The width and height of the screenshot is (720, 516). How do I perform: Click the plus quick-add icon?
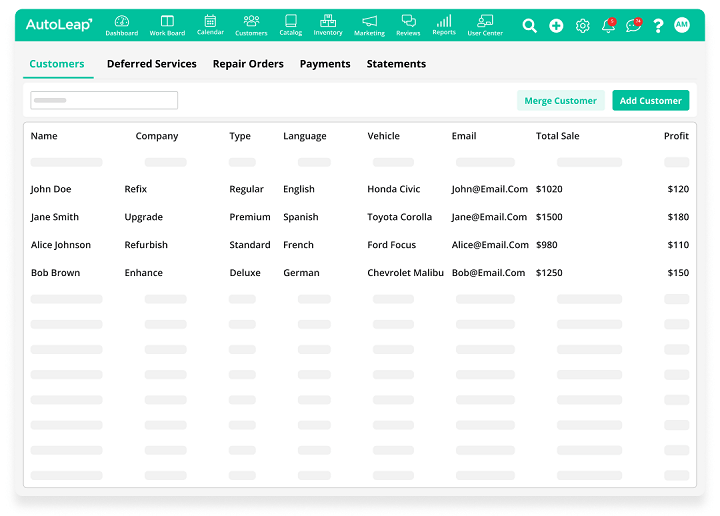coord(556,26)
